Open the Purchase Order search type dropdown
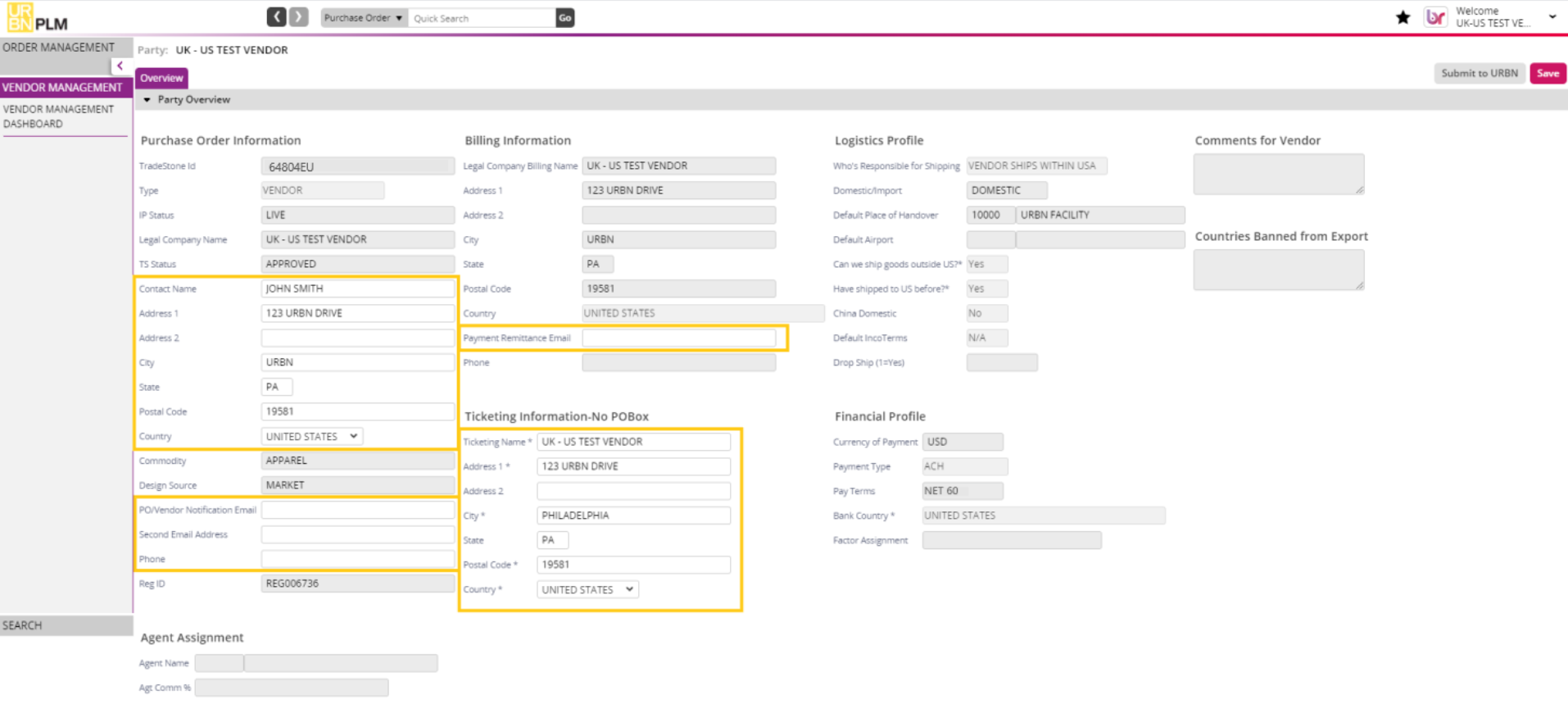The image size is (1568, 704). click(x=364, y=18)
